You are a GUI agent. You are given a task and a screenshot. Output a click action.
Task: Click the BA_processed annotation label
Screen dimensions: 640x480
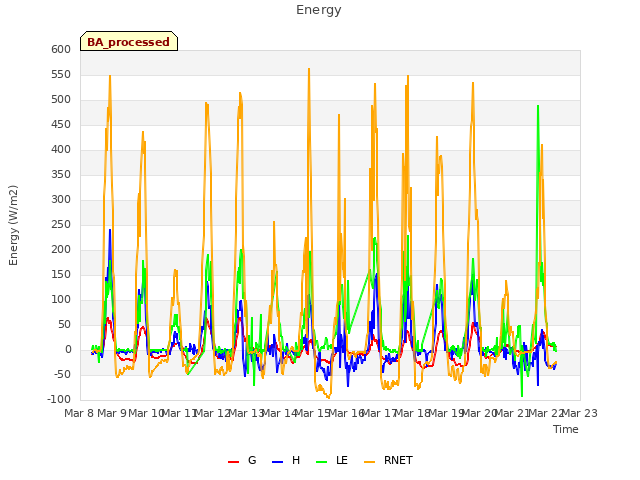tap(129, 42)
